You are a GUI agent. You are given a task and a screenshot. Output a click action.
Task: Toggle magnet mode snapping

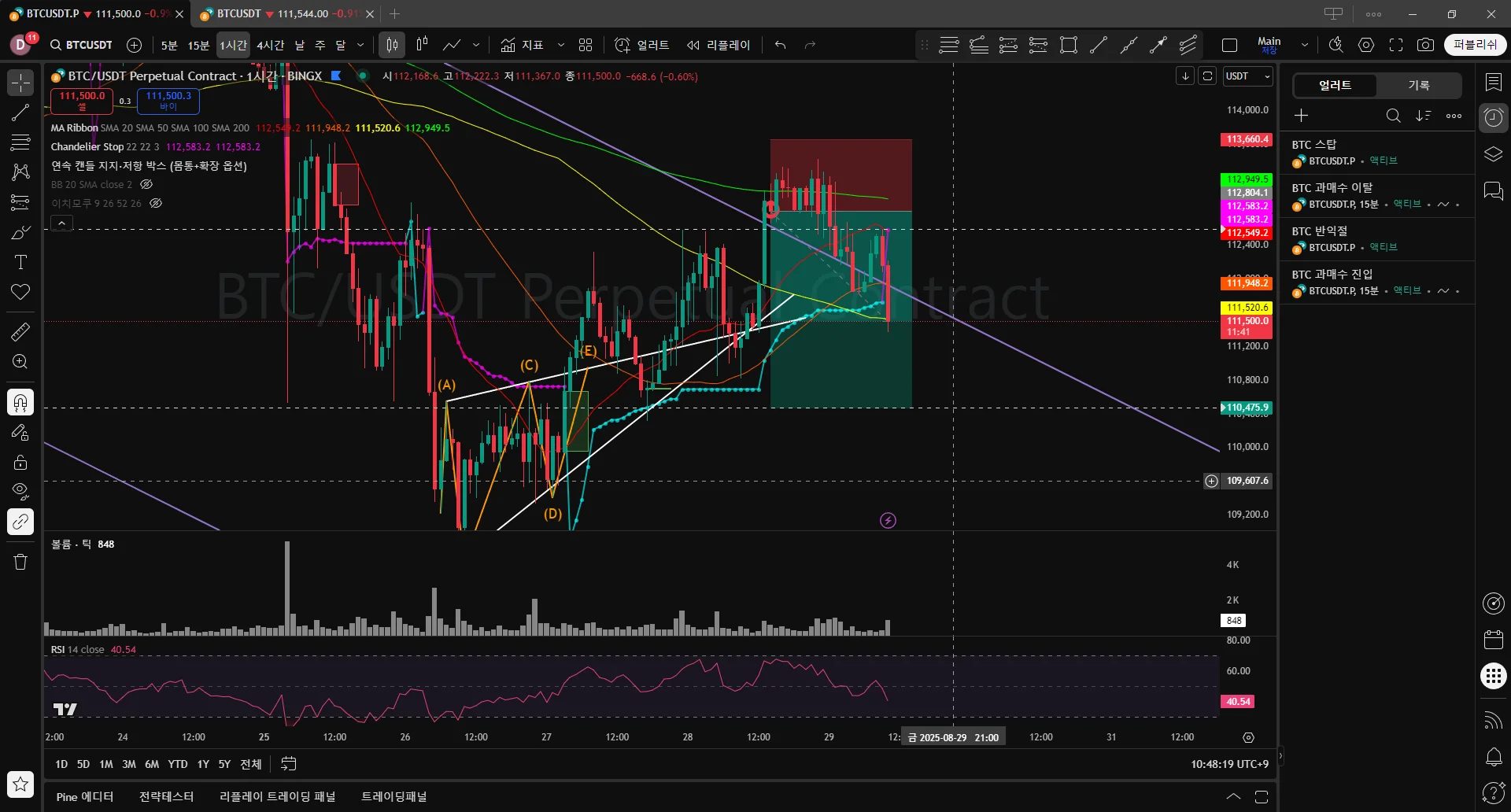coord(20,402)
